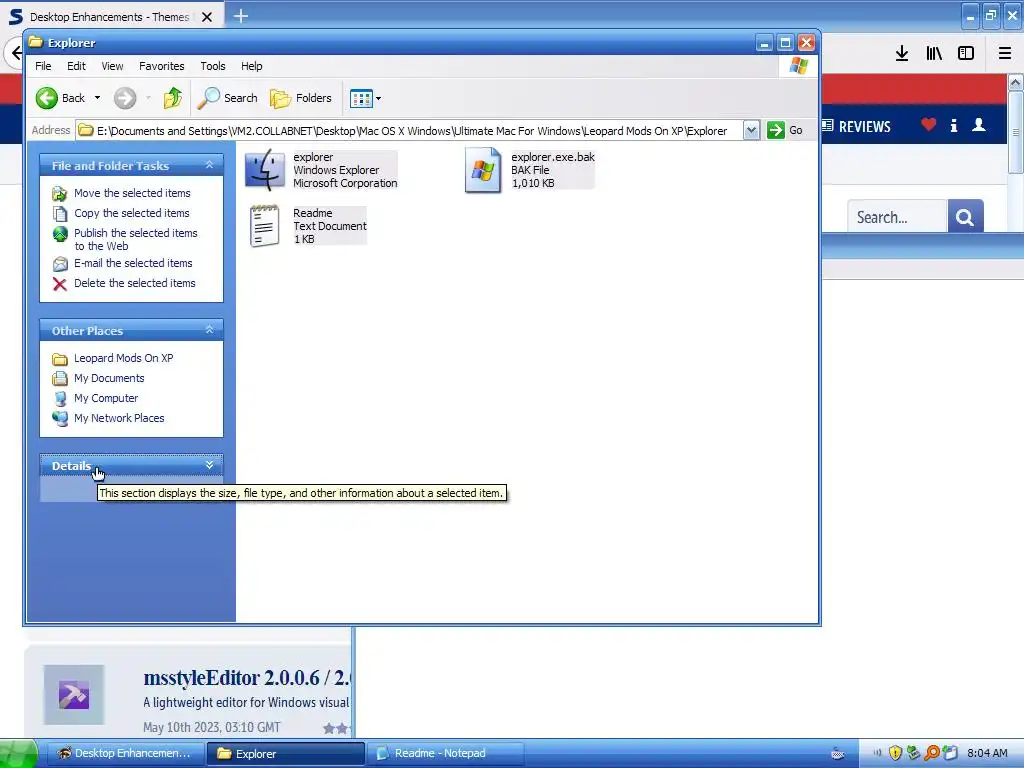
Task: Click the greyed Forward arrow button
Action: click(125, 98)
